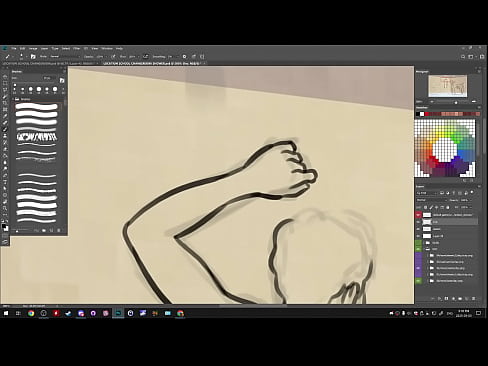Hide the Layer 18 layer

(x=418, y=236)
